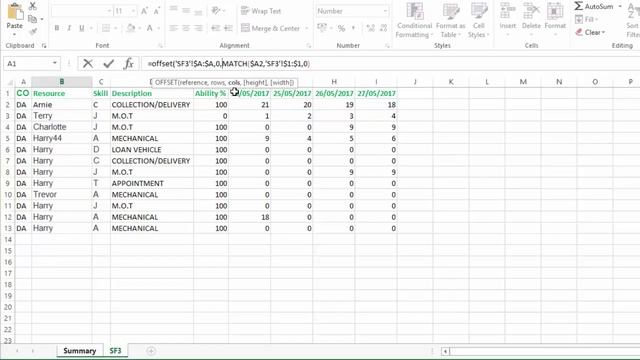Click the Orientation text angle icon
This screenshot has width=640, height=360.
tap(216, 11)
